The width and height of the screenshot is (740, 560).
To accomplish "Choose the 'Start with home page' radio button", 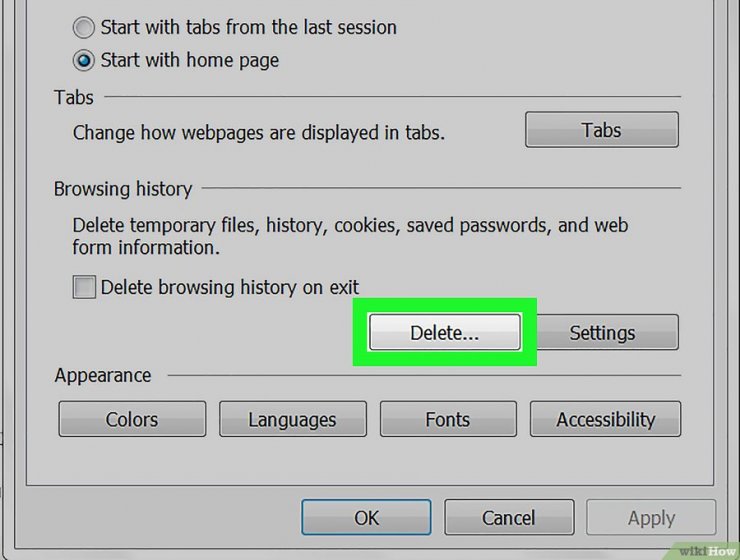I will point(84,60).
